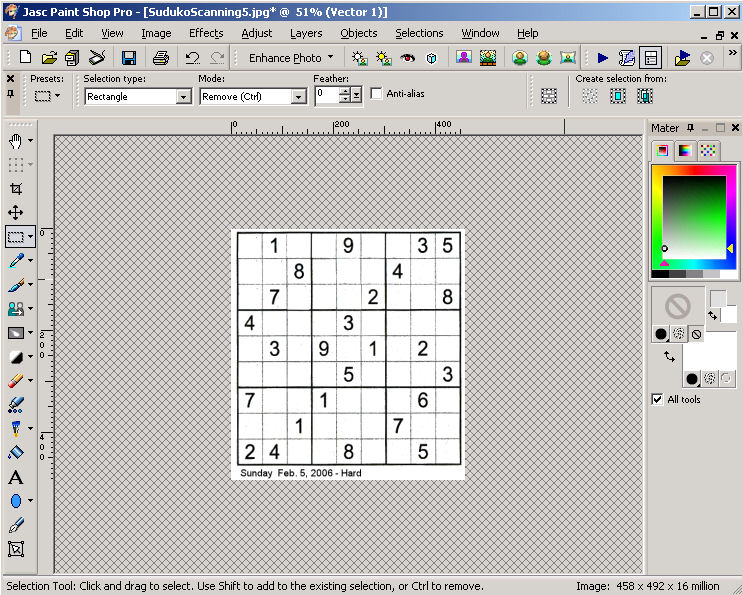Choose the Move tool
Image resolution: width=743 pixels, height=595 pixels.
coord(16,213)
